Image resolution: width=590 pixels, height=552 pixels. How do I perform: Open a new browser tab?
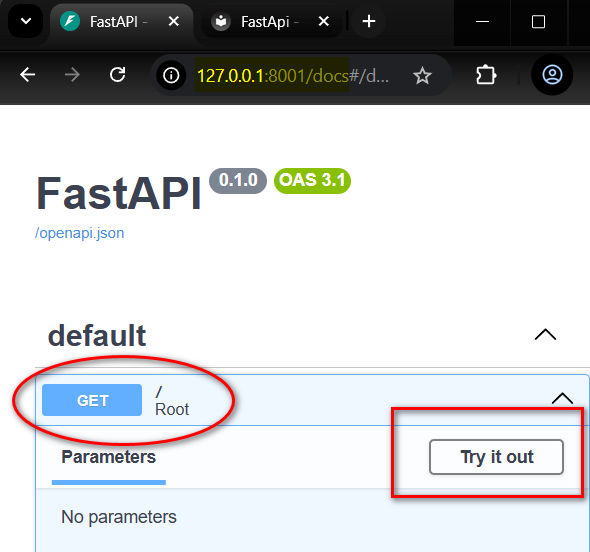tap(369, 21)
